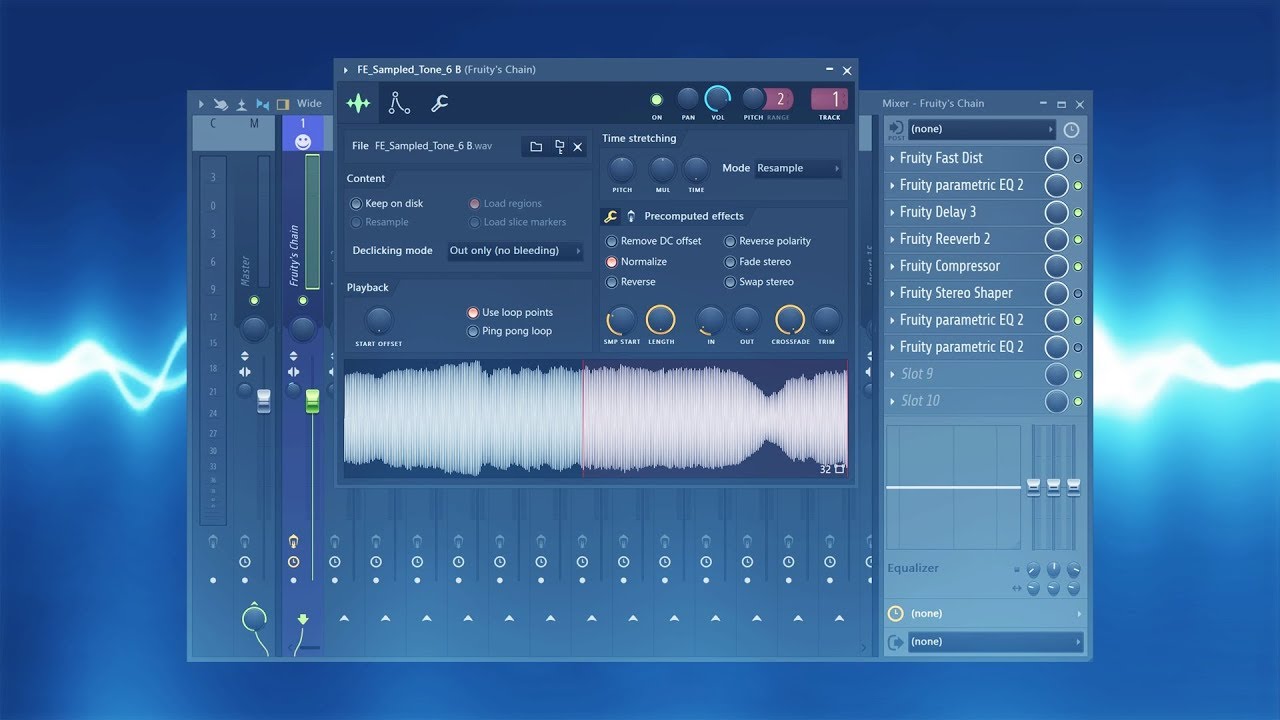The height and width of the screenshot is (720, 1280).
Task: Click the START OFFSET knob
Action: coord(378,320)
